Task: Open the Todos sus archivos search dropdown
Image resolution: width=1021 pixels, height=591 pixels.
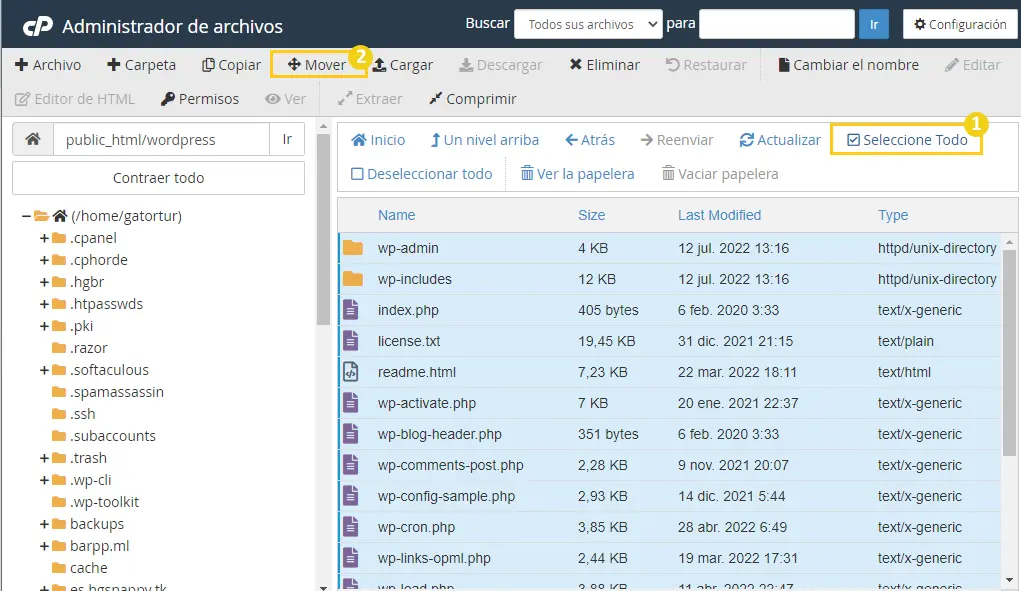Action: point(588,24)
